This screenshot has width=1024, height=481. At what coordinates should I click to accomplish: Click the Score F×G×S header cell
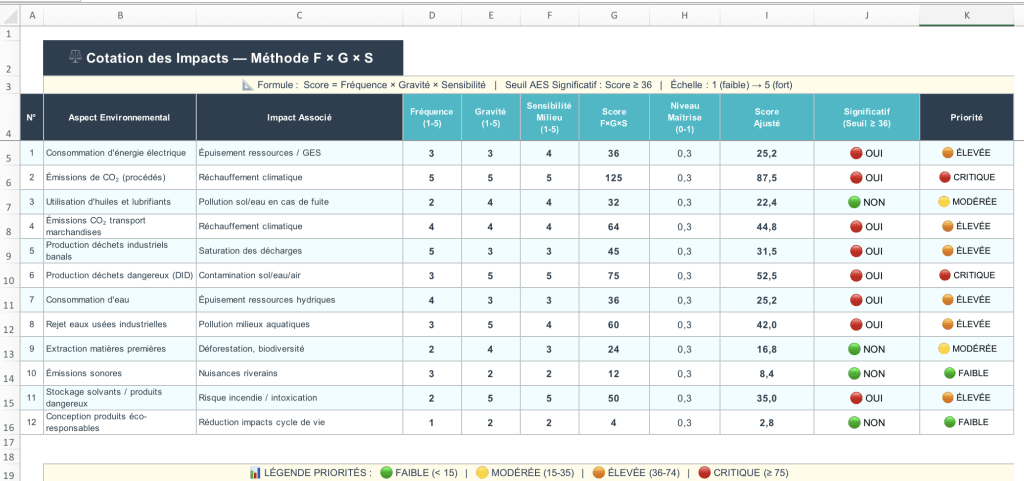pos(614,117)
